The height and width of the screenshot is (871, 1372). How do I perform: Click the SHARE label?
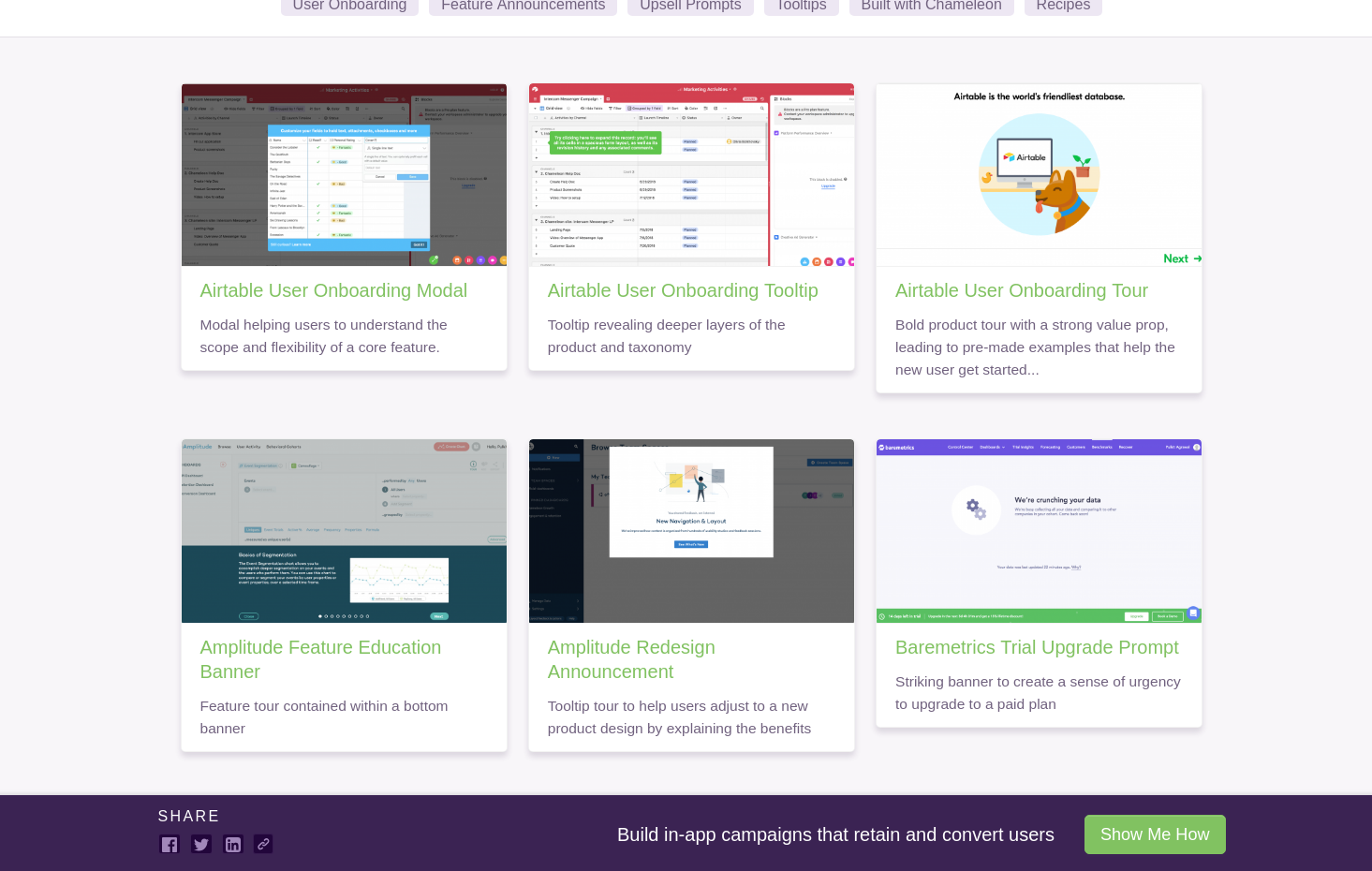(188, 816)
